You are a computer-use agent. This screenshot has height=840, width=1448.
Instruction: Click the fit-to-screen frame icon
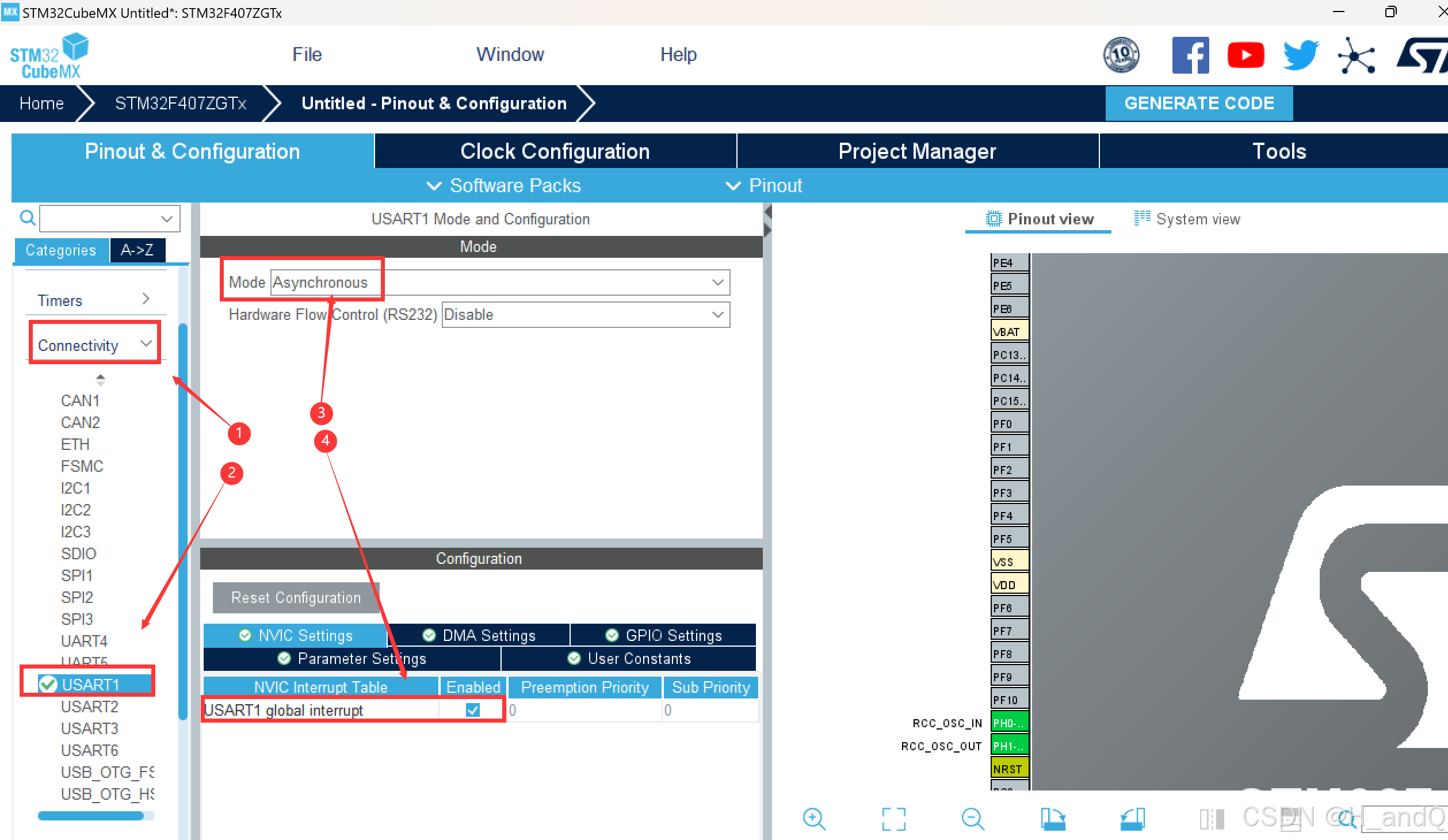893,818
